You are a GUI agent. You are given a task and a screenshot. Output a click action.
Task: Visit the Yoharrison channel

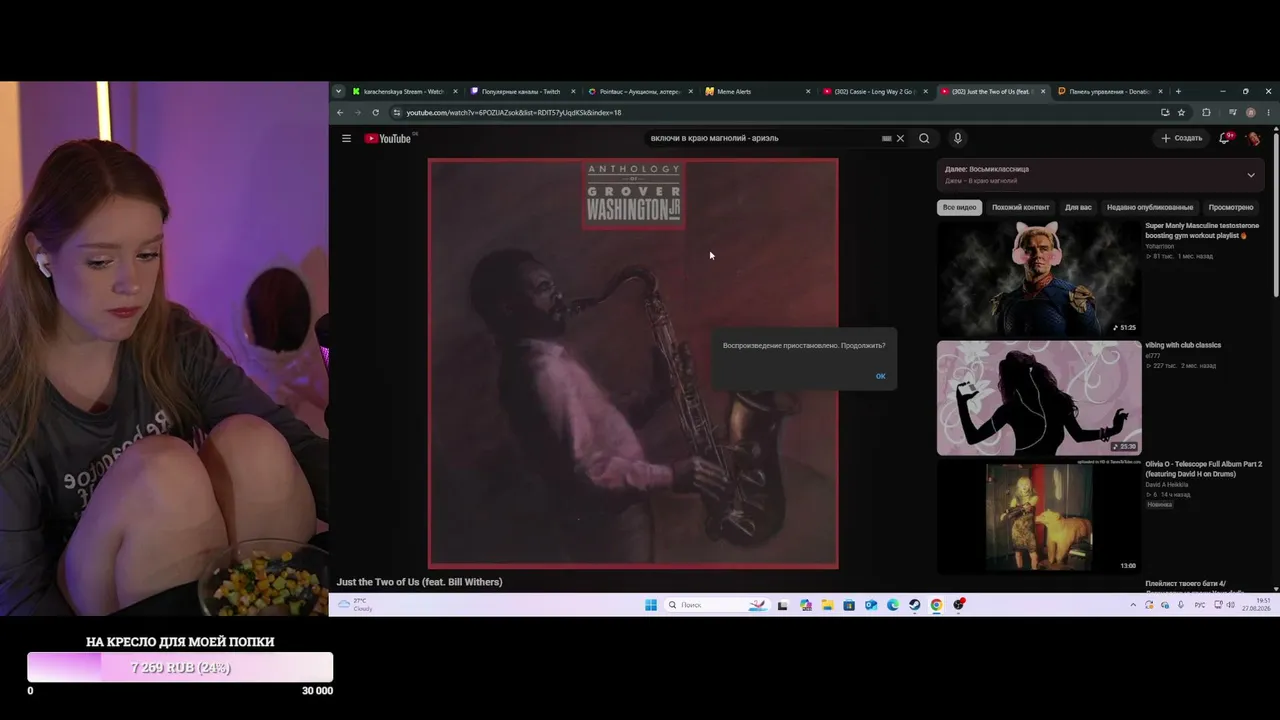(1160, 246)
